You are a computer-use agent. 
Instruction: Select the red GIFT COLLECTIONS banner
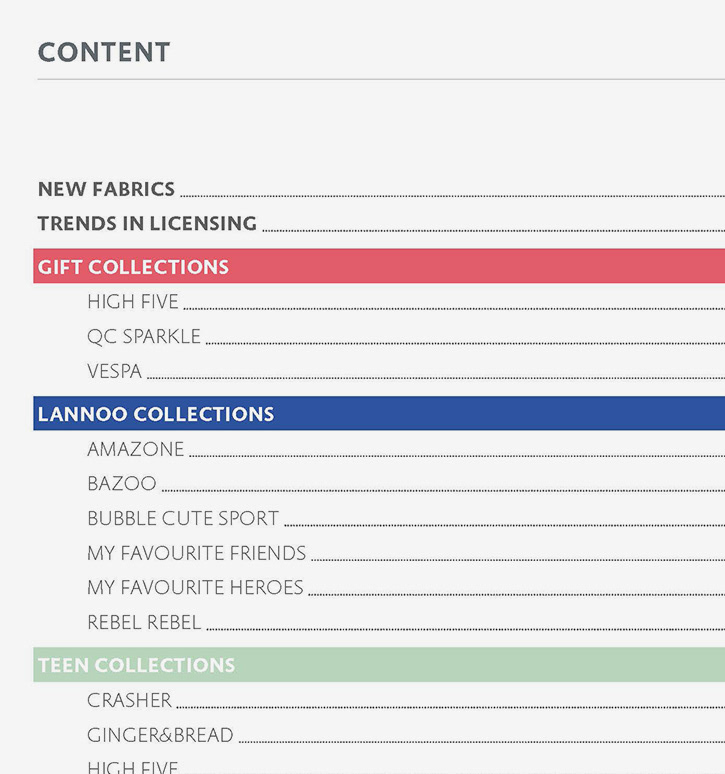pyautogui.click(x=379, y=266)
